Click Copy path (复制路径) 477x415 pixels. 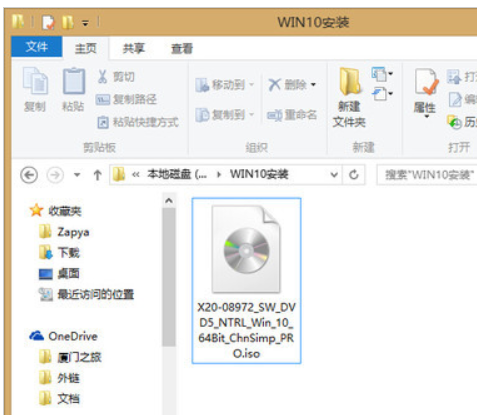click(126, 99)
